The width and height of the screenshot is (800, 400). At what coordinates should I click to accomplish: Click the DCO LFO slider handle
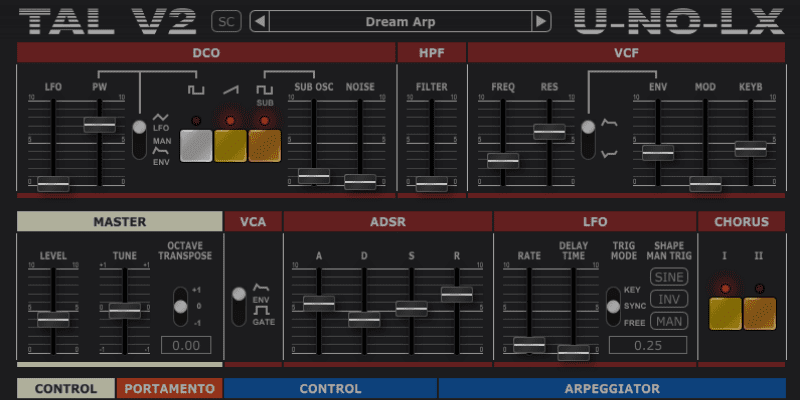[53, 184]
